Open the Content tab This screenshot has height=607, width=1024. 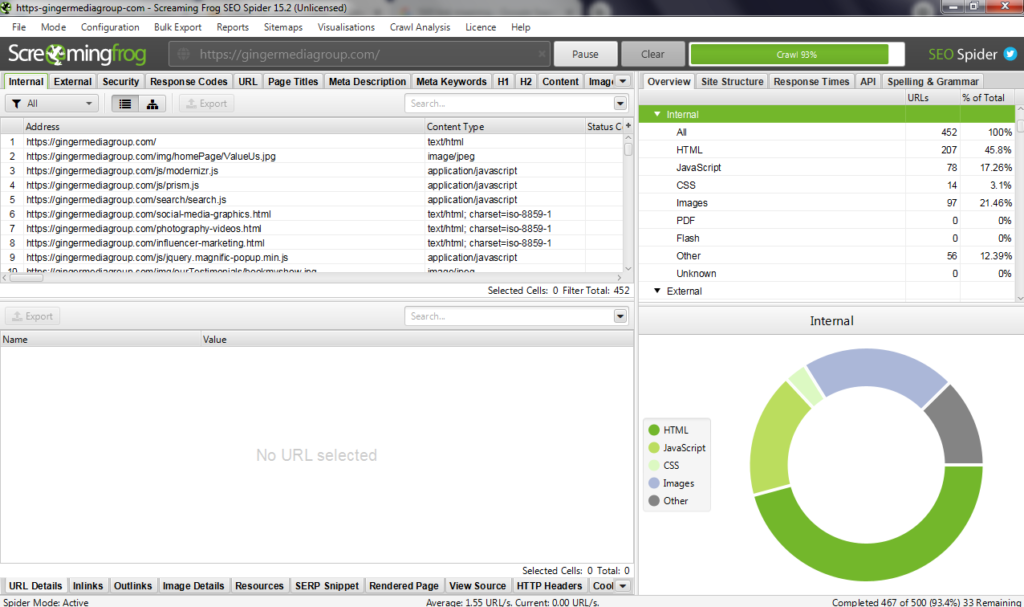[560, 82]
